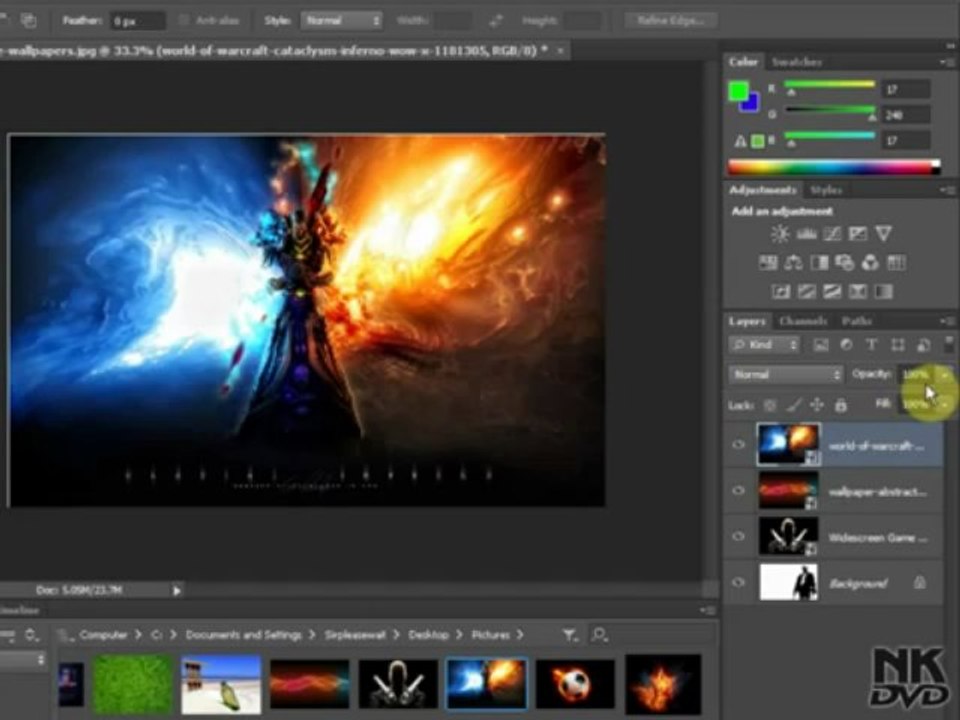Swap height and width arrows icon
This screenshot has width=960, height=720.
(495, 21)
